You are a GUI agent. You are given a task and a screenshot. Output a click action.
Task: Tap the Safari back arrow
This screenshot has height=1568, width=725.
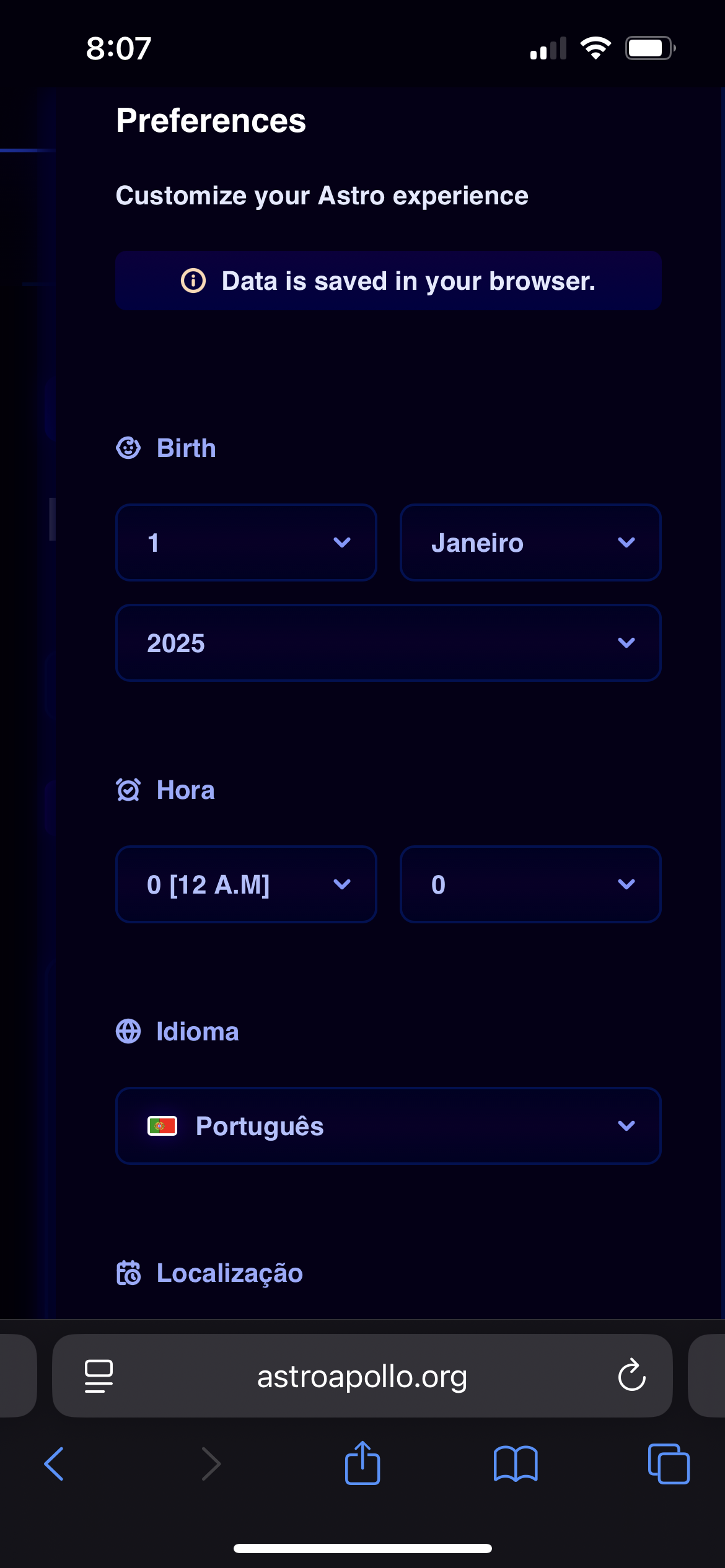click(54, 1464)
